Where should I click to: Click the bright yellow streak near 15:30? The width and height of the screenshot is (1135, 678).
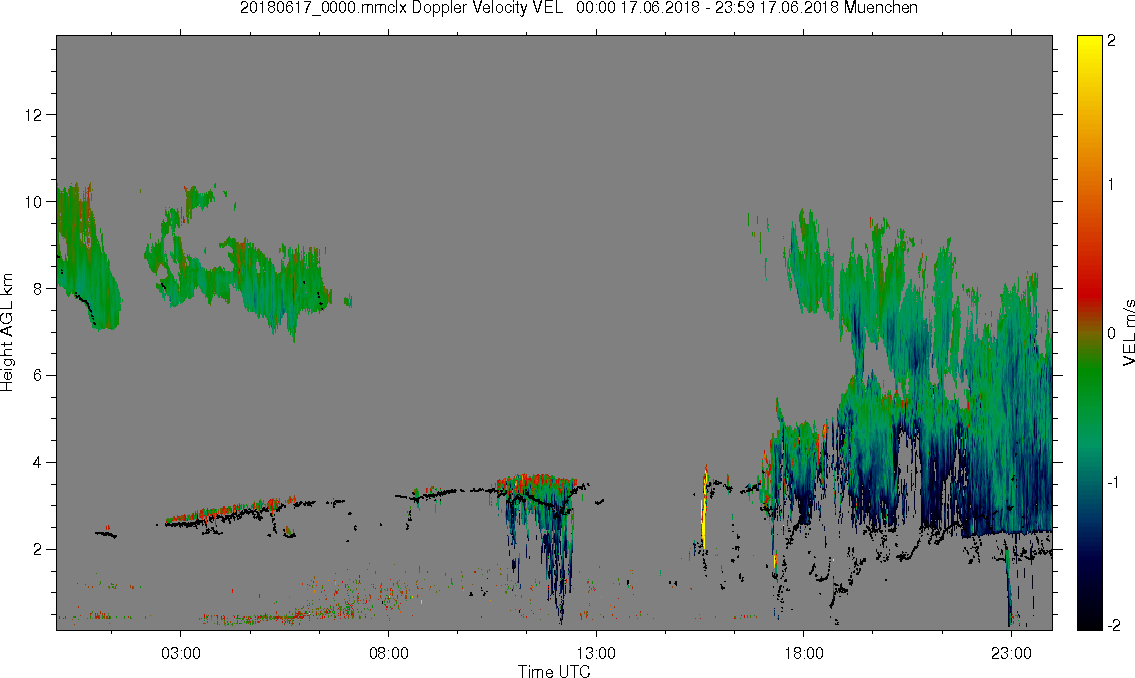(703, 510)
